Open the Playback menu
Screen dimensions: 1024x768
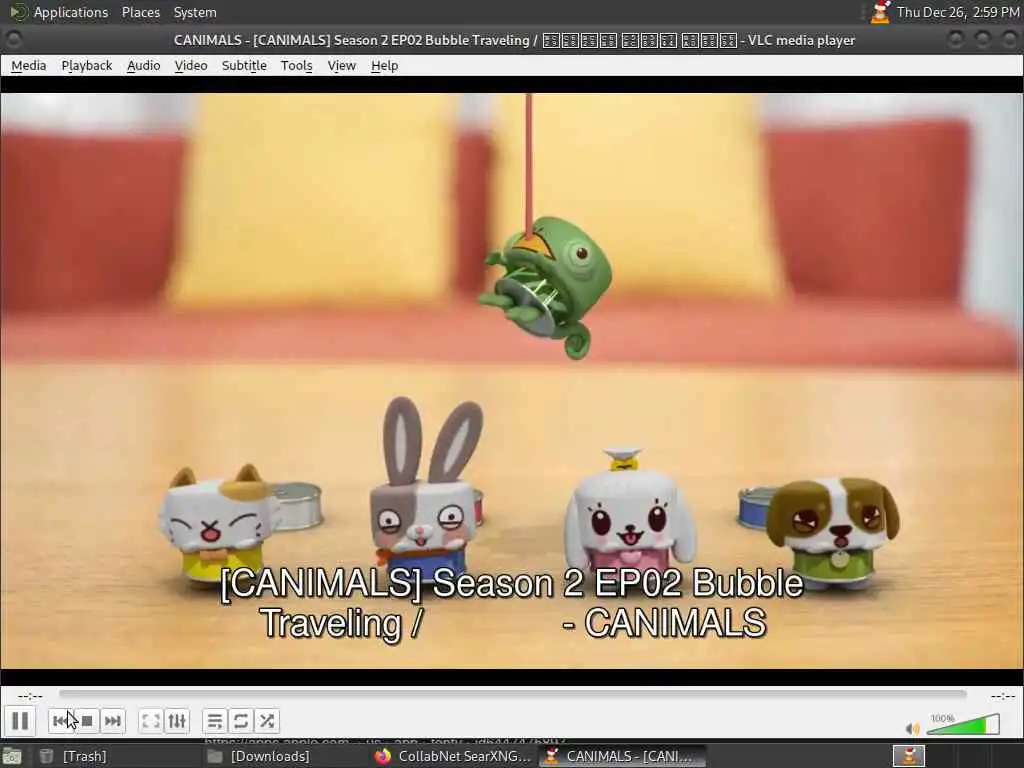point(87,65)
